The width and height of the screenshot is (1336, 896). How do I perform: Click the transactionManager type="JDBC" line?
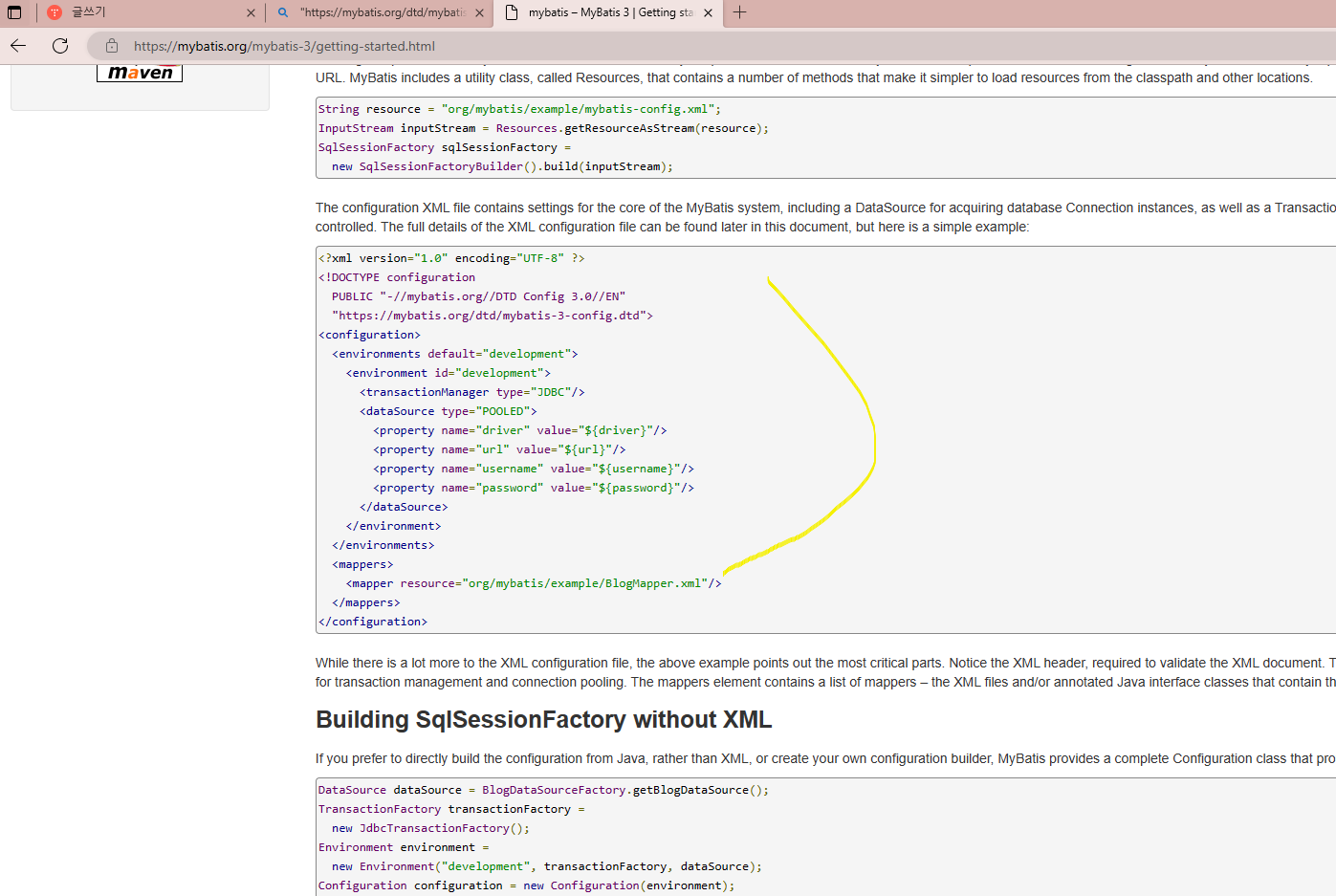click(x=472, y=392)
